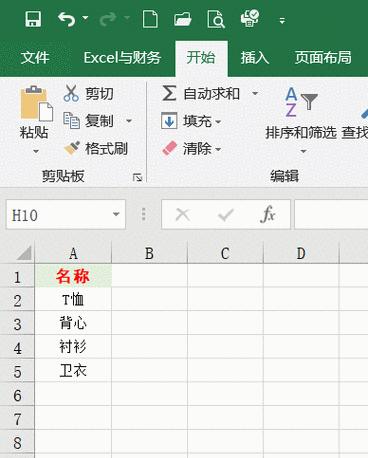Select row 7 header
368x458 pixels.
tap(17, 418)
